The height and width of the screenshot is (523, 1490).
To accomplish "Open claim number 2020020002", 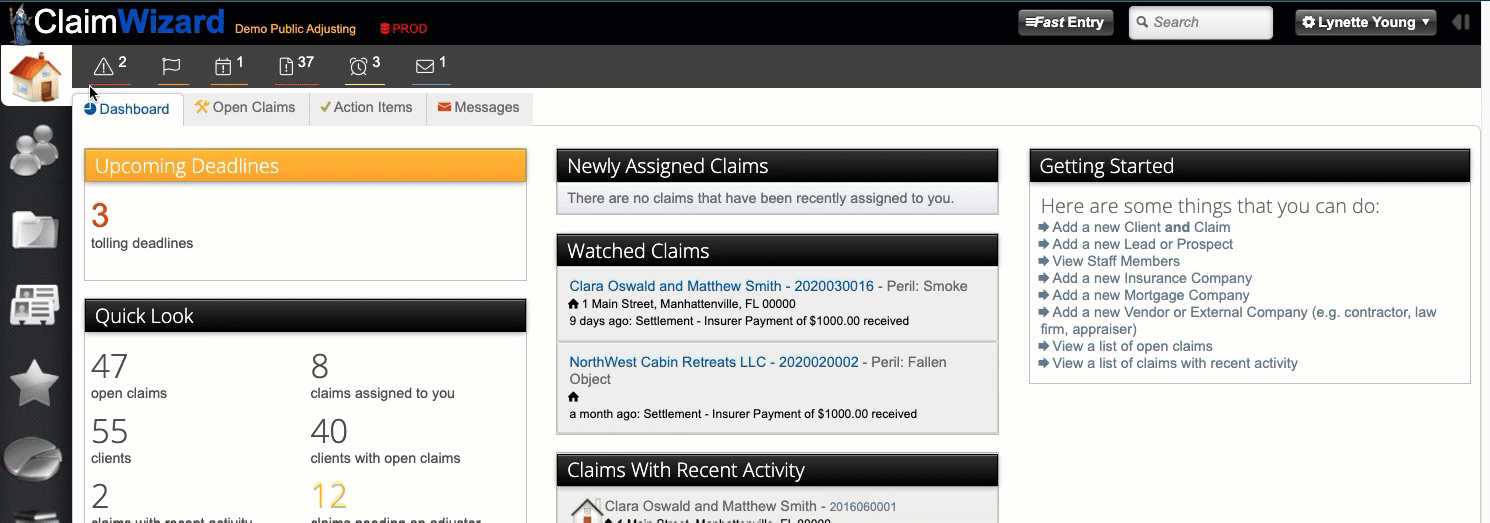I will pos(818,362).
